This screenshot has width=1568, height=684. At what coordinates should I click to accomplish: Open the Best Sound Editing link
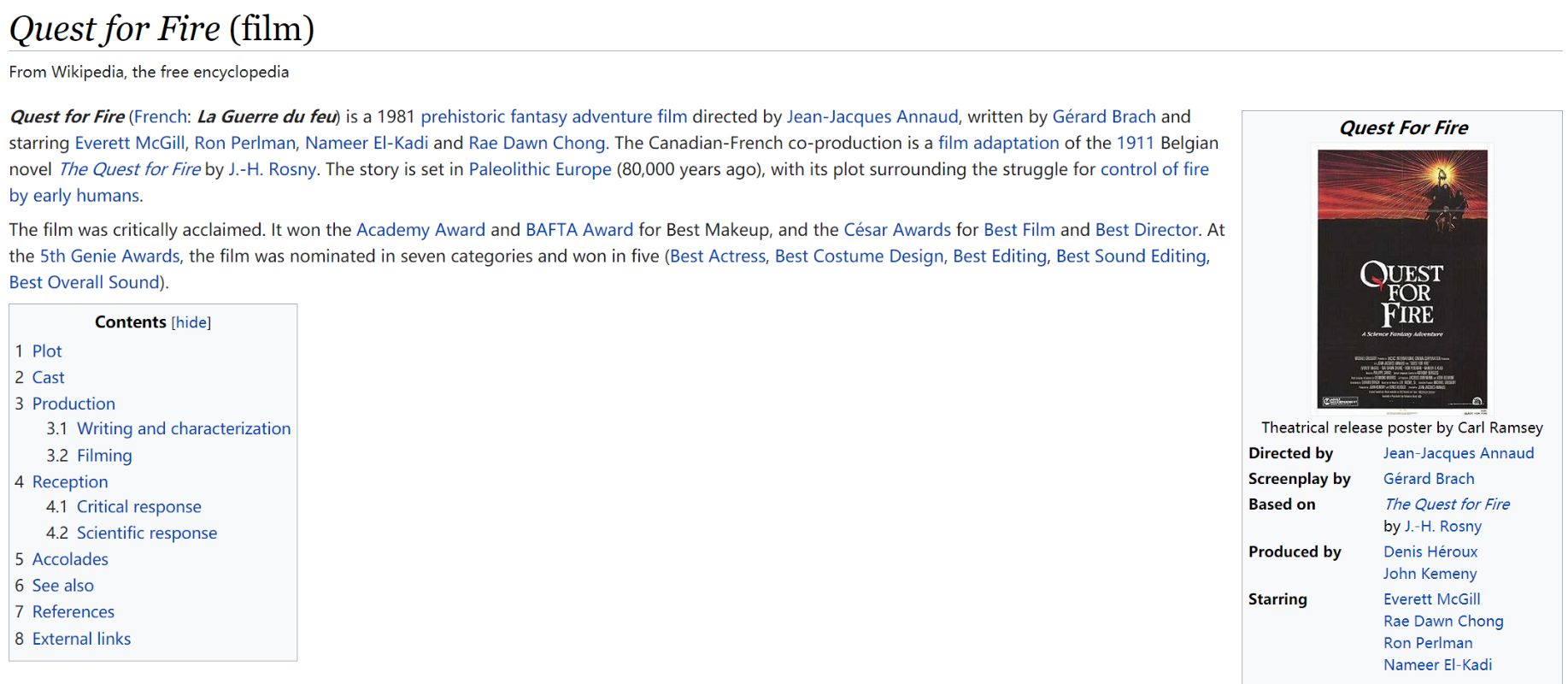(x=1131, y=256)
